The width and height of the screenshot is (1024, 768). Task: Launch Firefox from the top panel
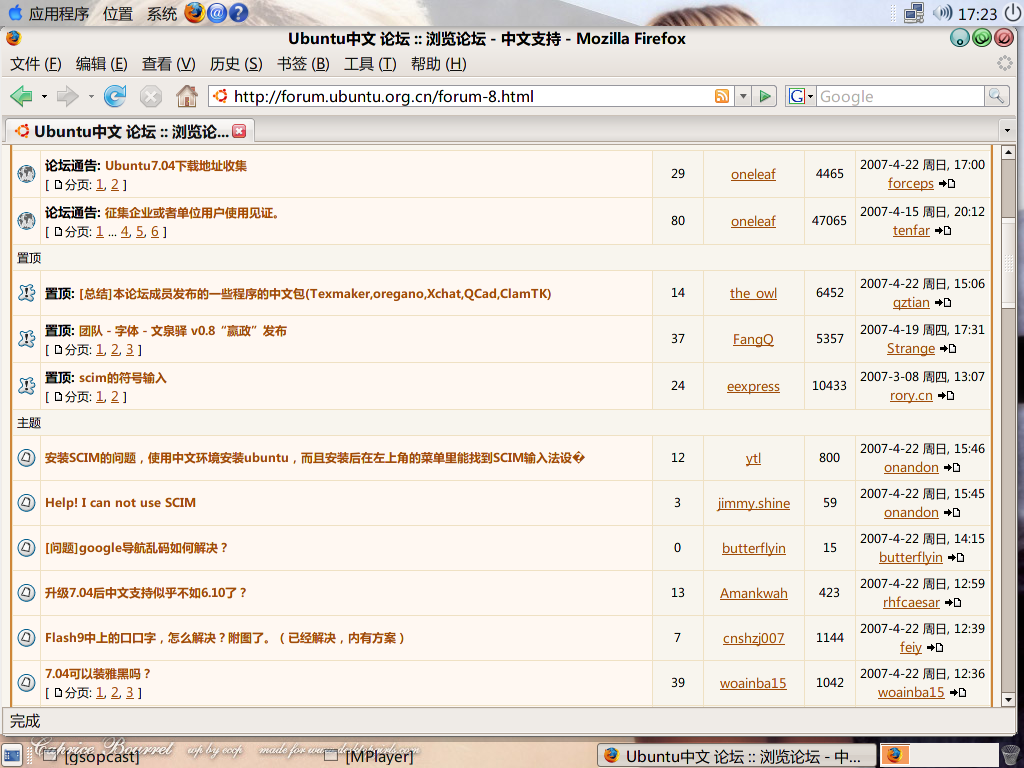[x=195, y=12]
